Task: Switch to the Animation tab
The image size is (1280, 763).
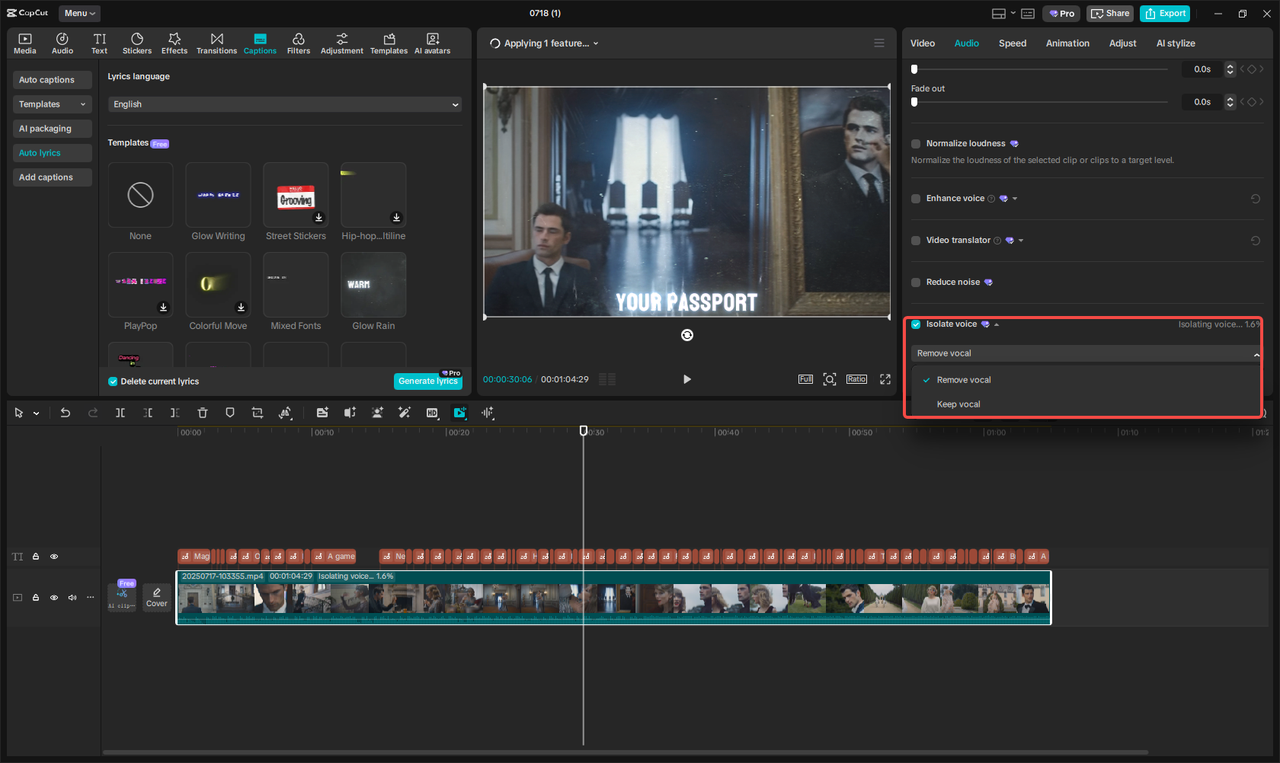Action: click(x=1068, y=43)
